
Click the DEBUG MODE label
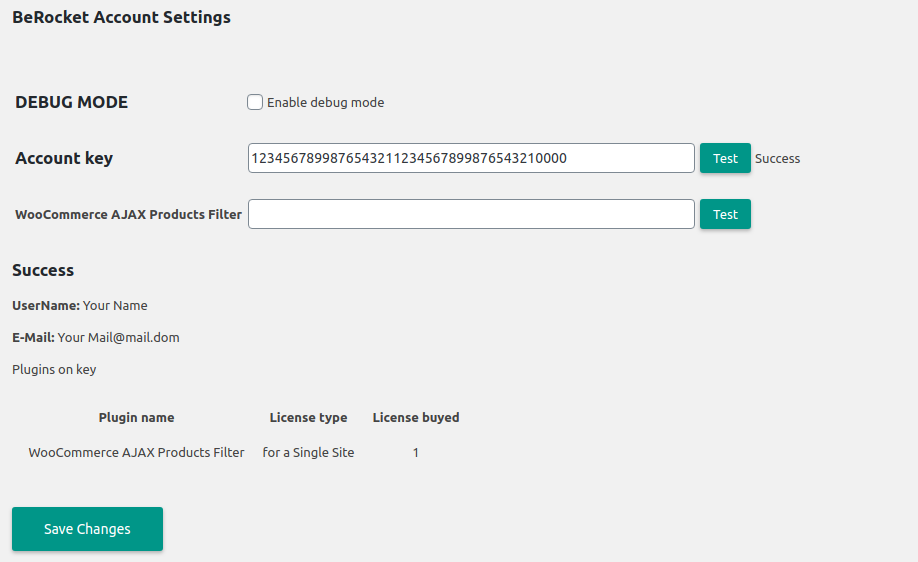click(71, 102)
